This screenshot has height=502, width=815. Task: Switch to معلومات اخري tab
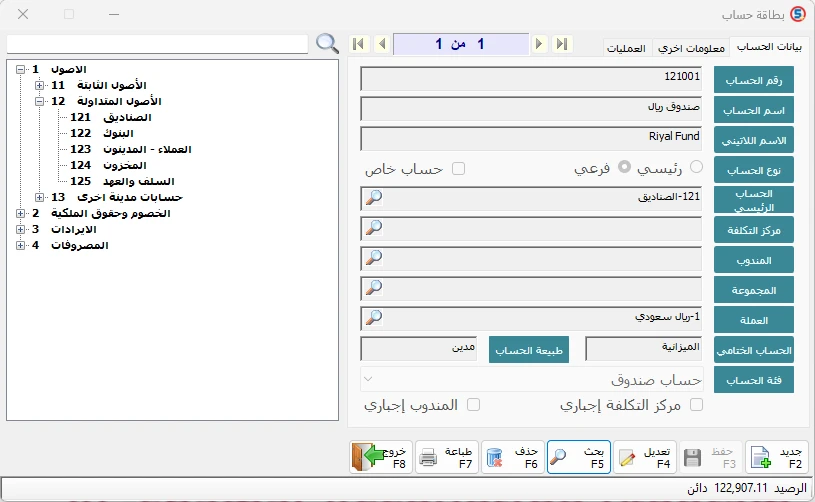coord(691,48)
